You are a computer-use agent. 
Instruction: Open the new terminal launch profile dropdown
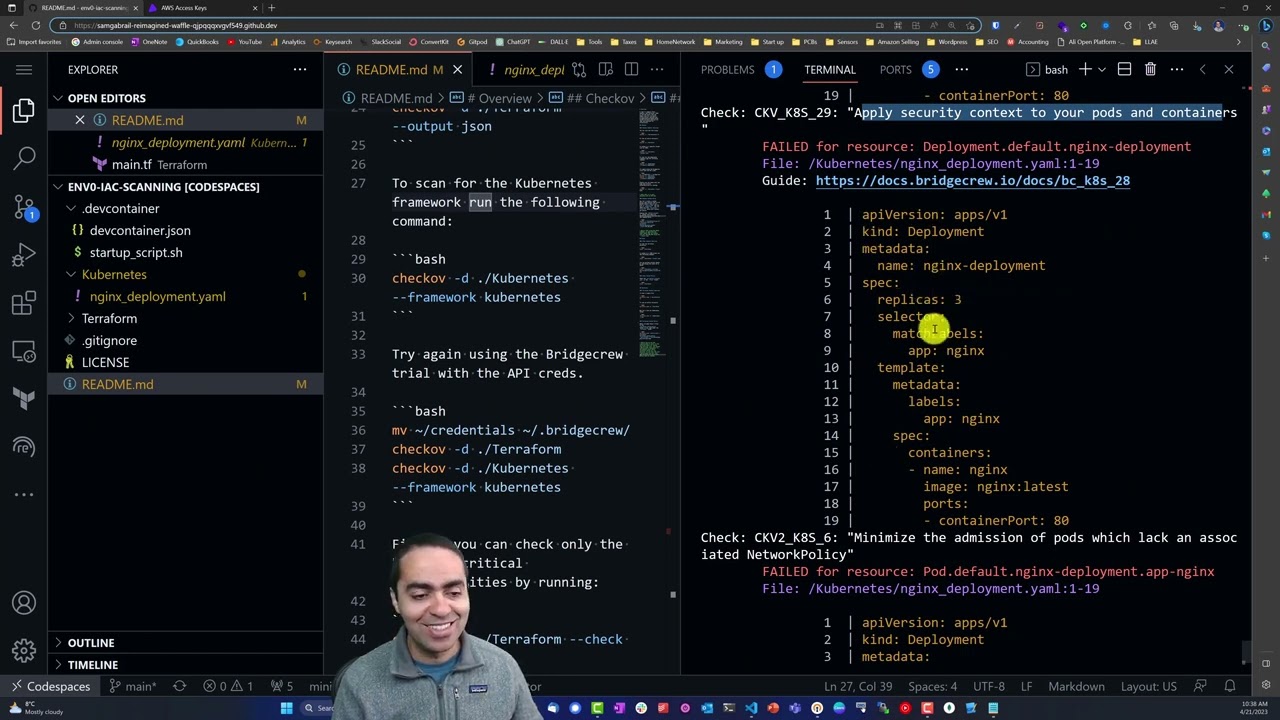pyautogui.click(x=1101, y=69)
